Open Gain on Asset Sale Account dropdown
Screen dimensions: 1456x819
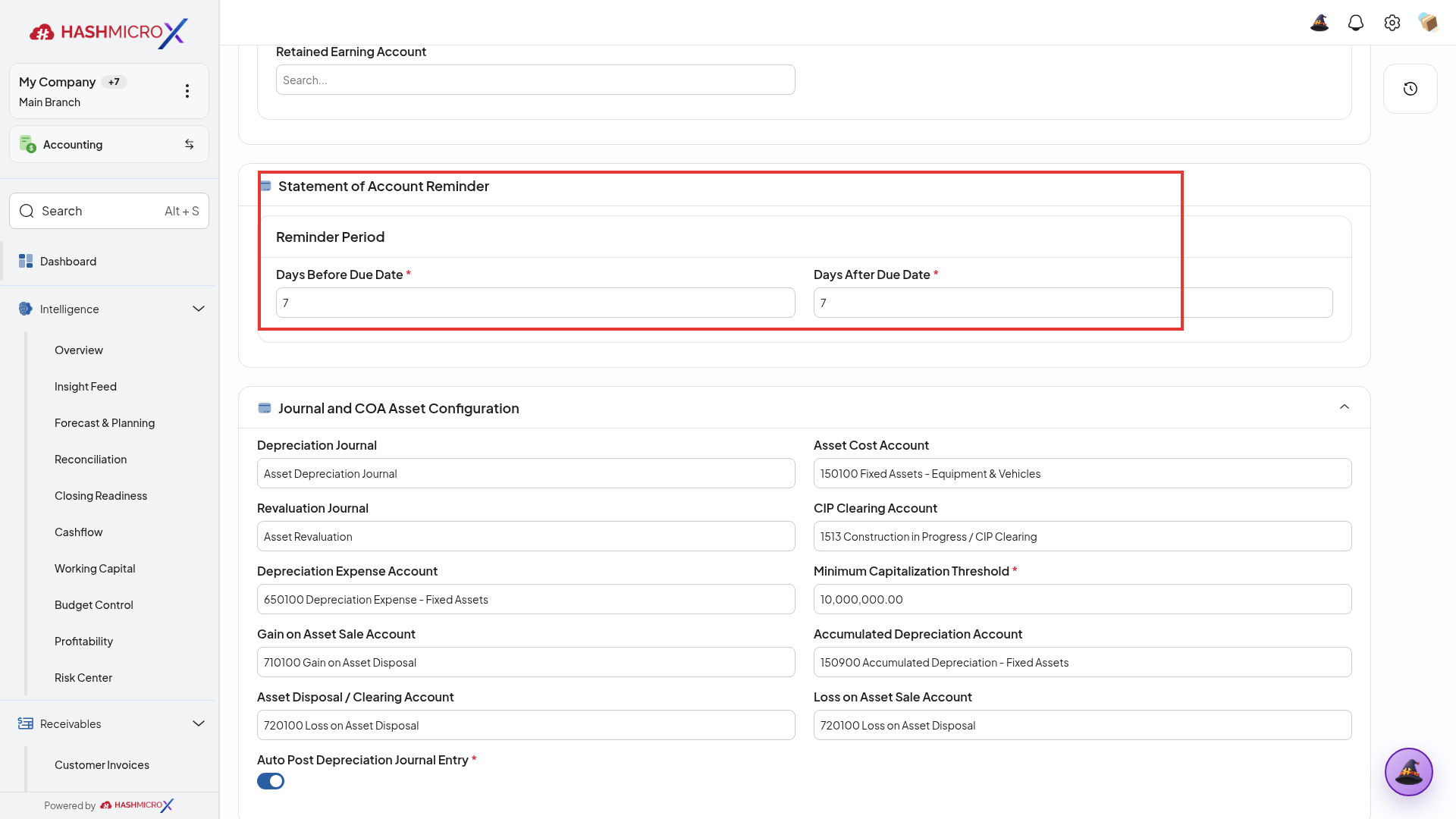click(526, 662)
